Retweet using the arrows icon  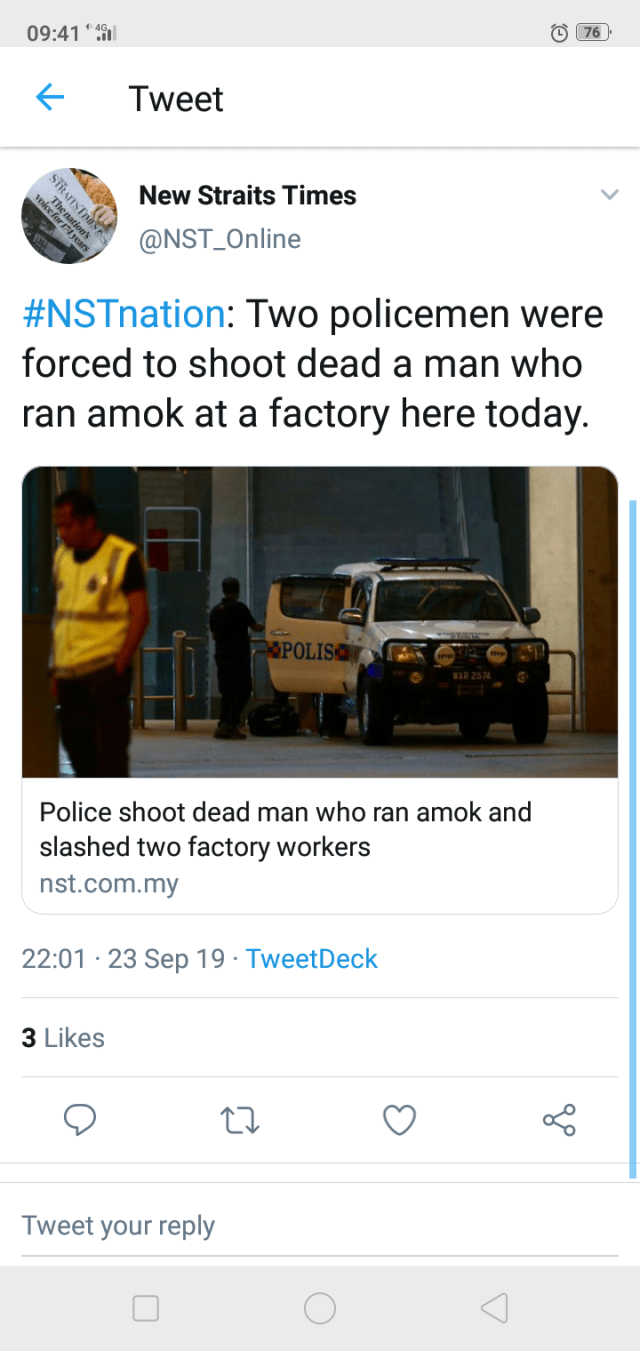(239, 1120)
